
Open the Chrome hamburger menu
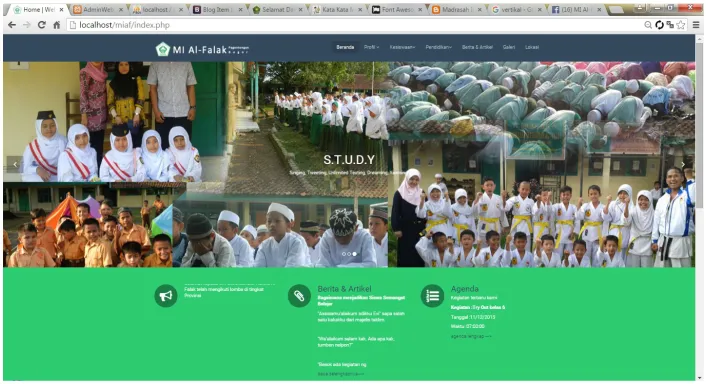pyautogui.click(x=696, y=25)
